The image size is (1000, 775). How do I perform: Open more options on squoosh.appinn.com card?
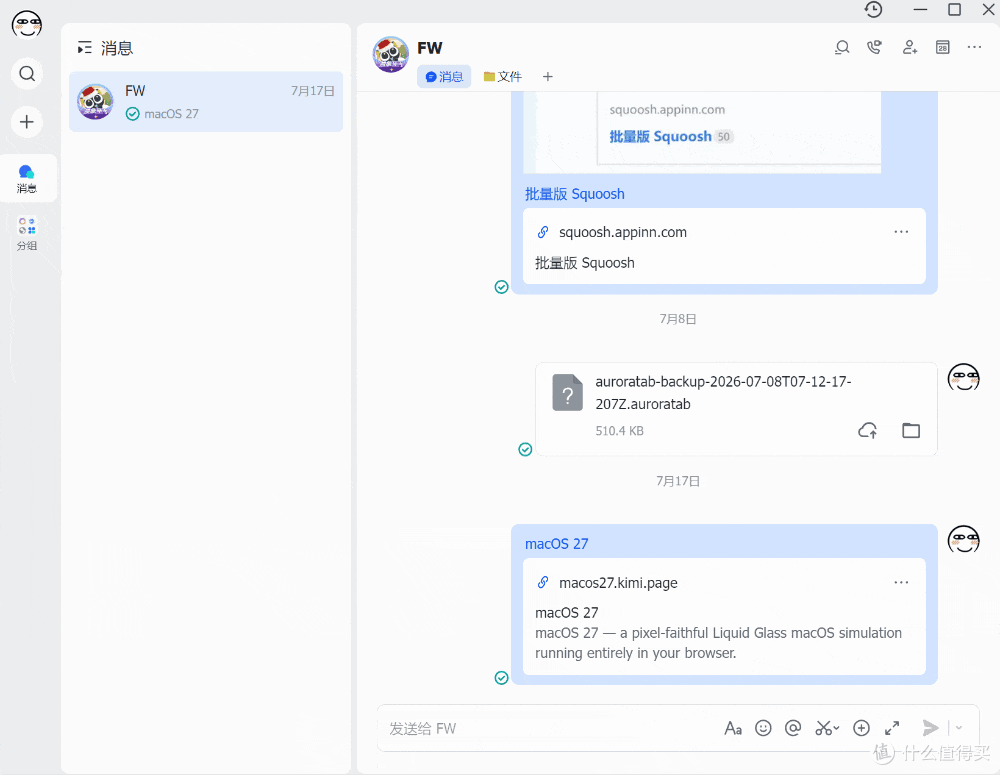point(901,232)
